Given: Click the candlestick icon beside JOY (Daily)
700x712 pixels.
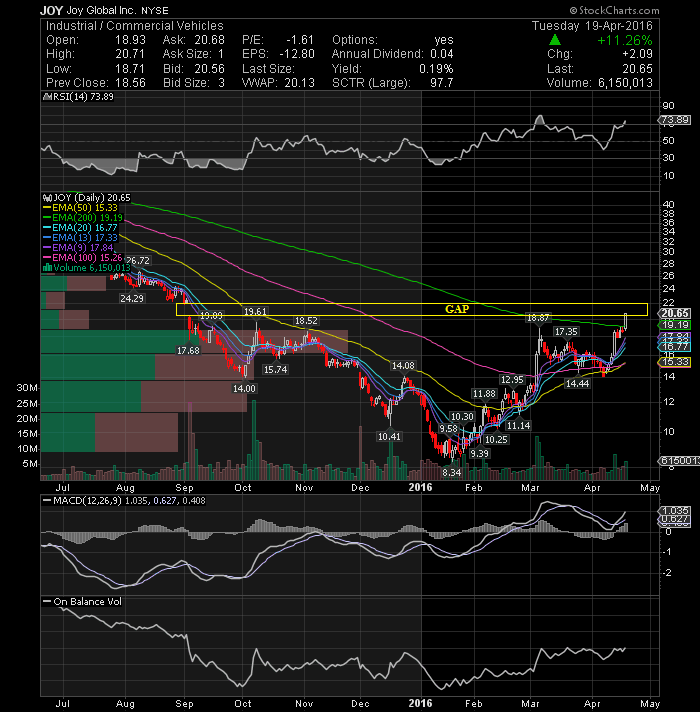Looking at the screenshot, I should 47,198.
